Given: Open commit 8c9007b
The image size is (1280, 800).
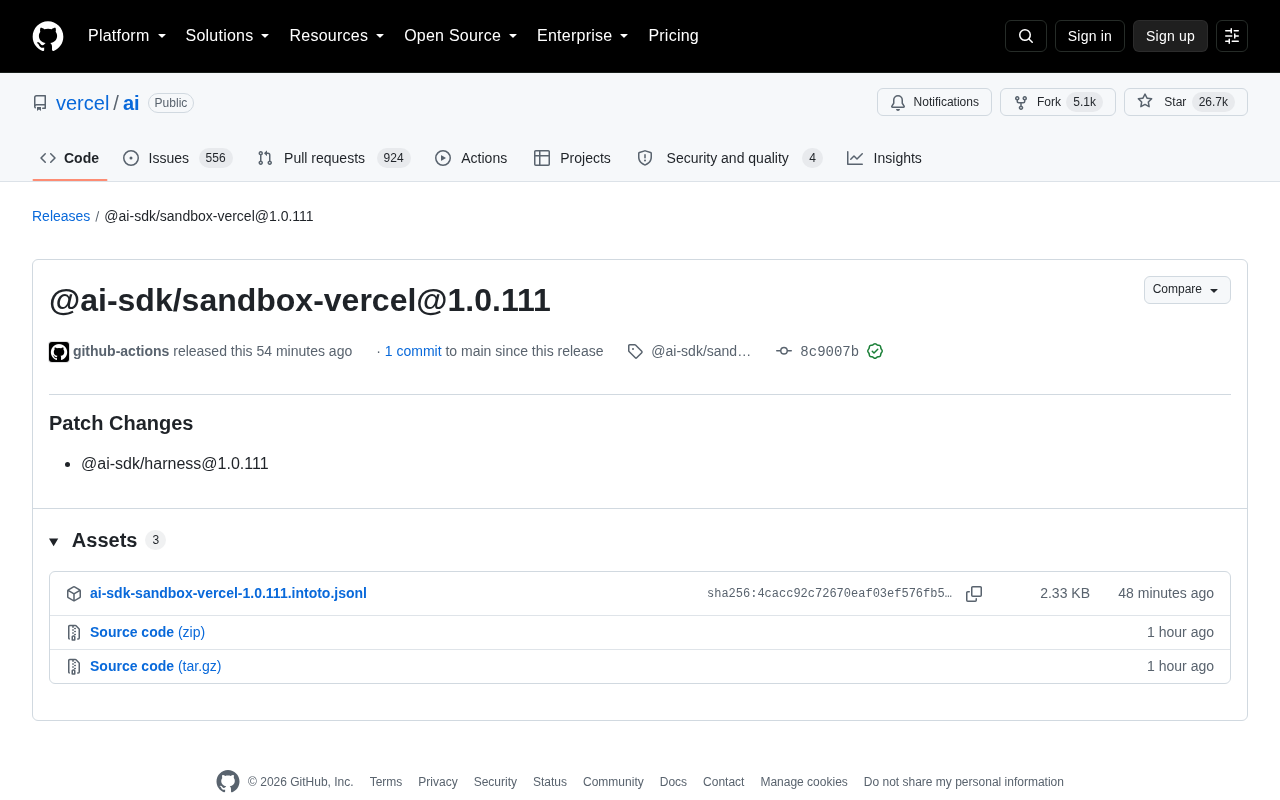Looking at the screenshot, I should 829,352.
